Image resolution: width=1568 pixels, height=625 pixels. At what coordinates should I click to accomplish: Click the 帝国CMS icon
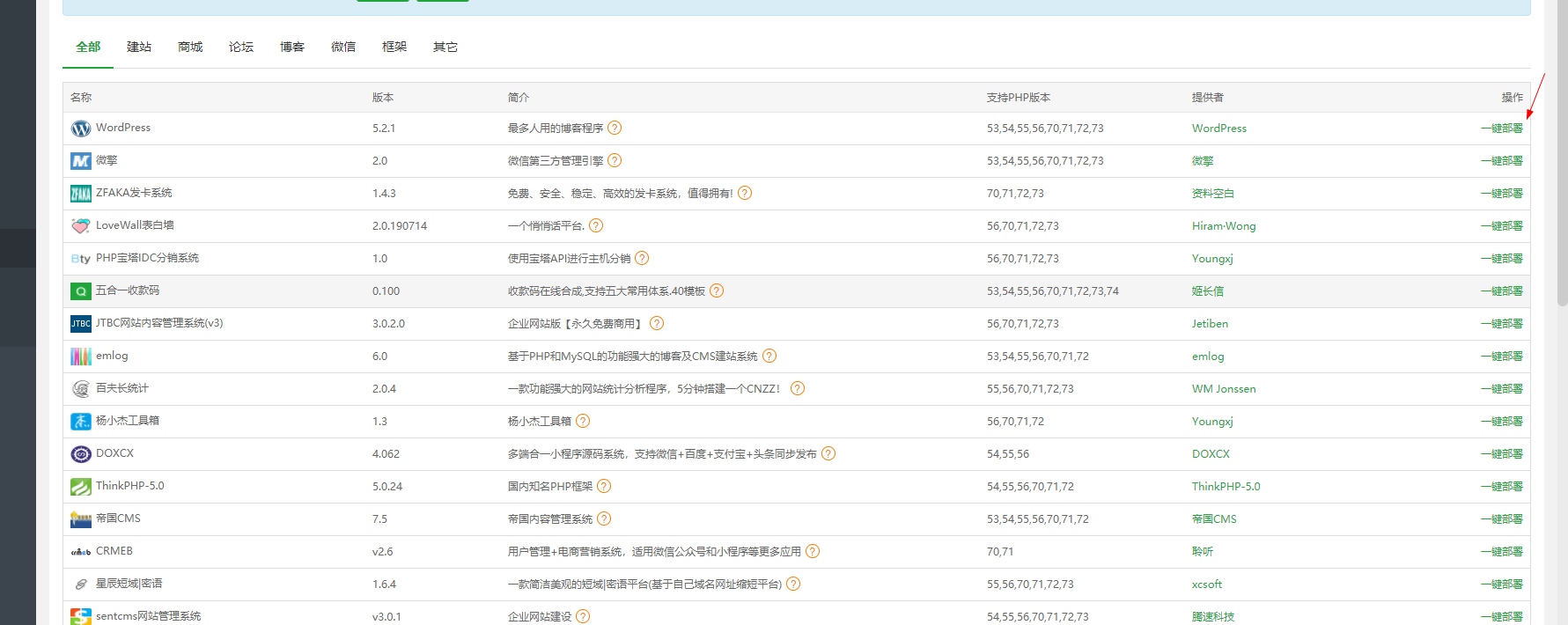click(x=81, y=519)
